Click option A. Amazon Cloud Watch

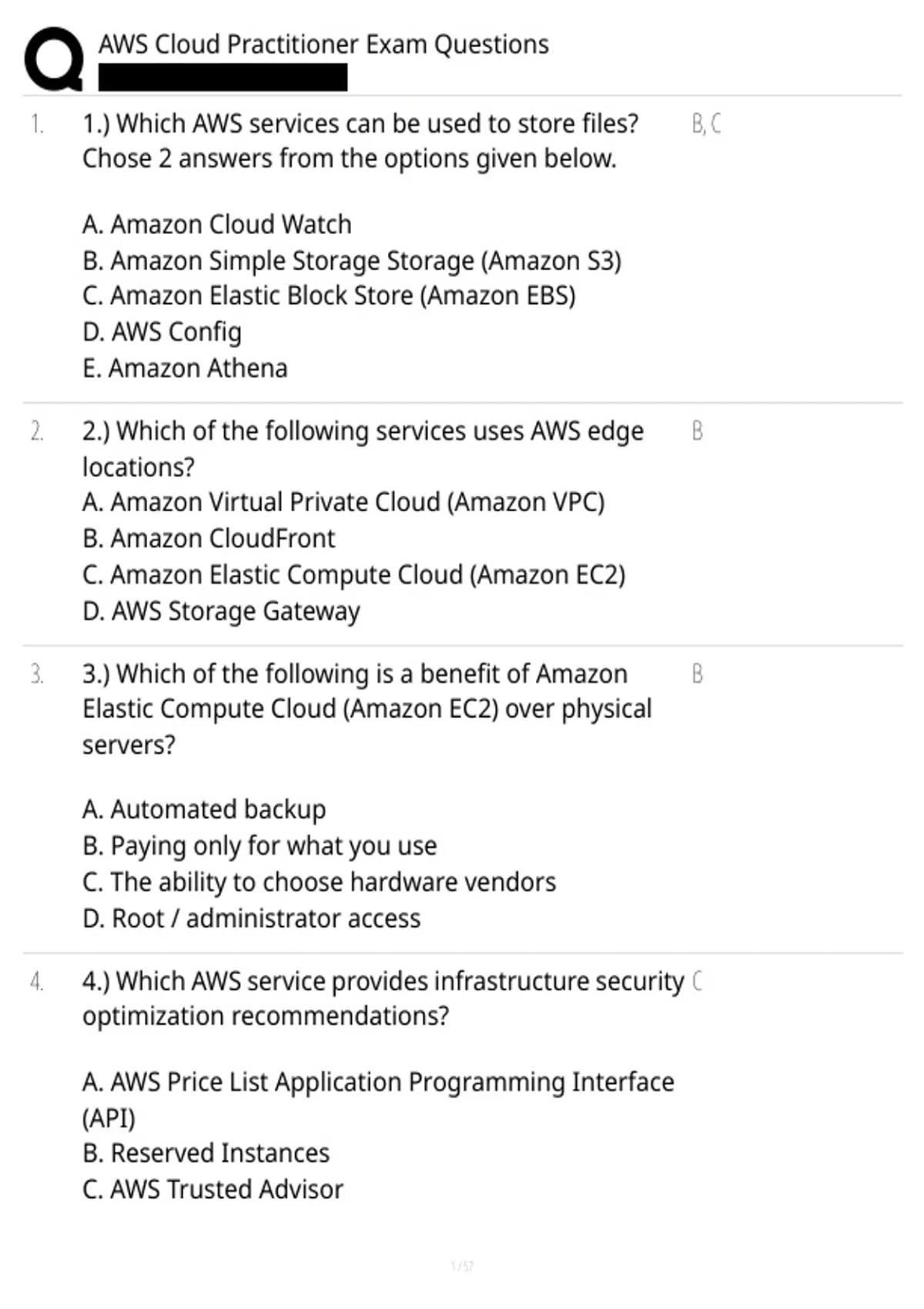(x=217, y=225)
